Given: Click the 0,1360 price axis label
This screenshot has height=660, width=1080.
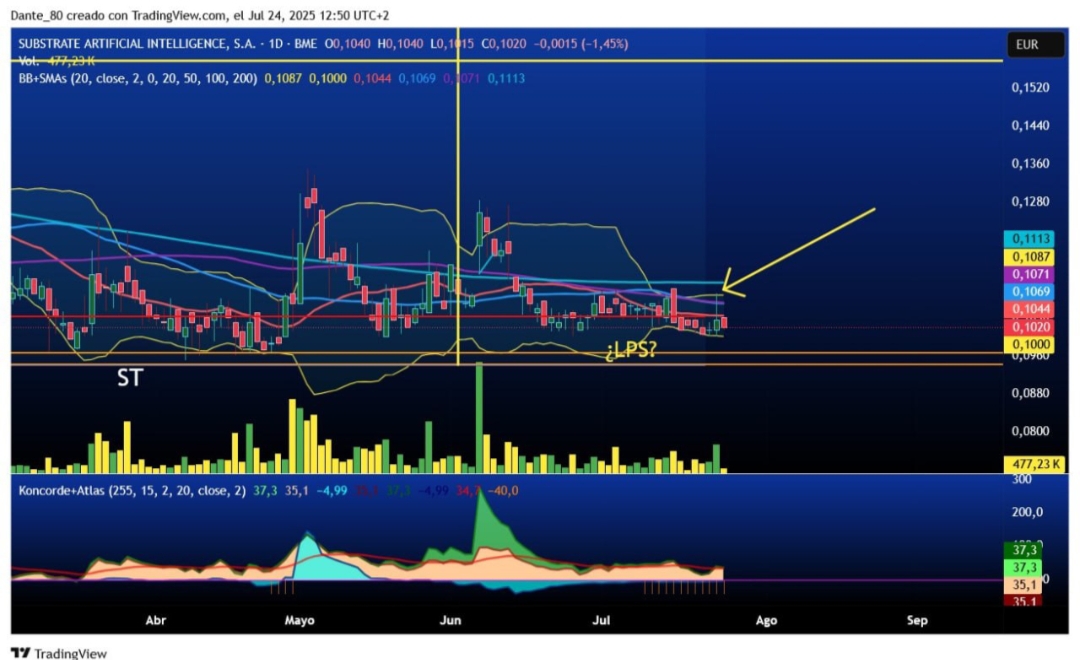Looking at the screenshot, I should click(x=1030, y=163).
